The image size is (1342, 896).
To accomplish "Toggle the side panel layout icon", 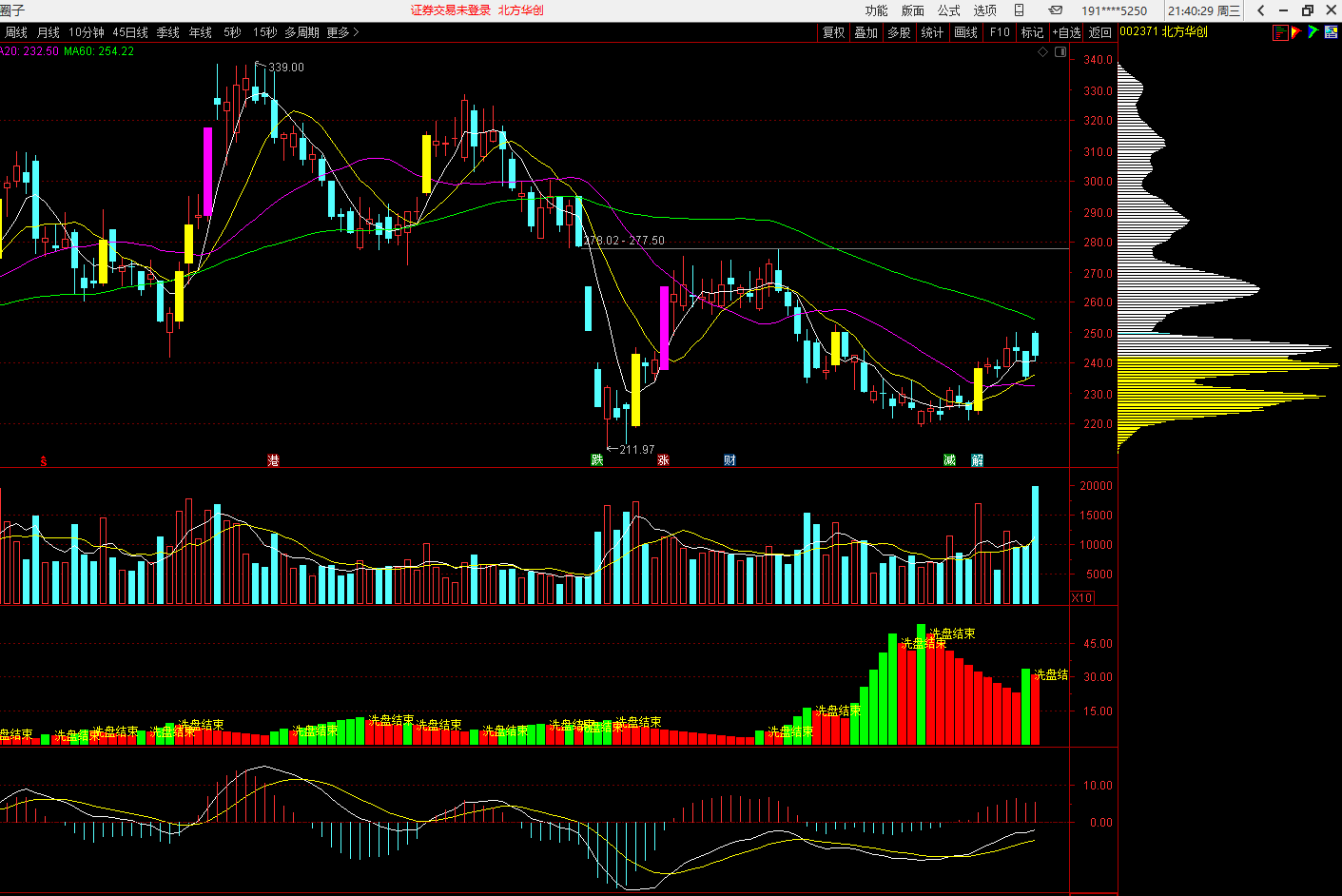I will pos(1060,51).
